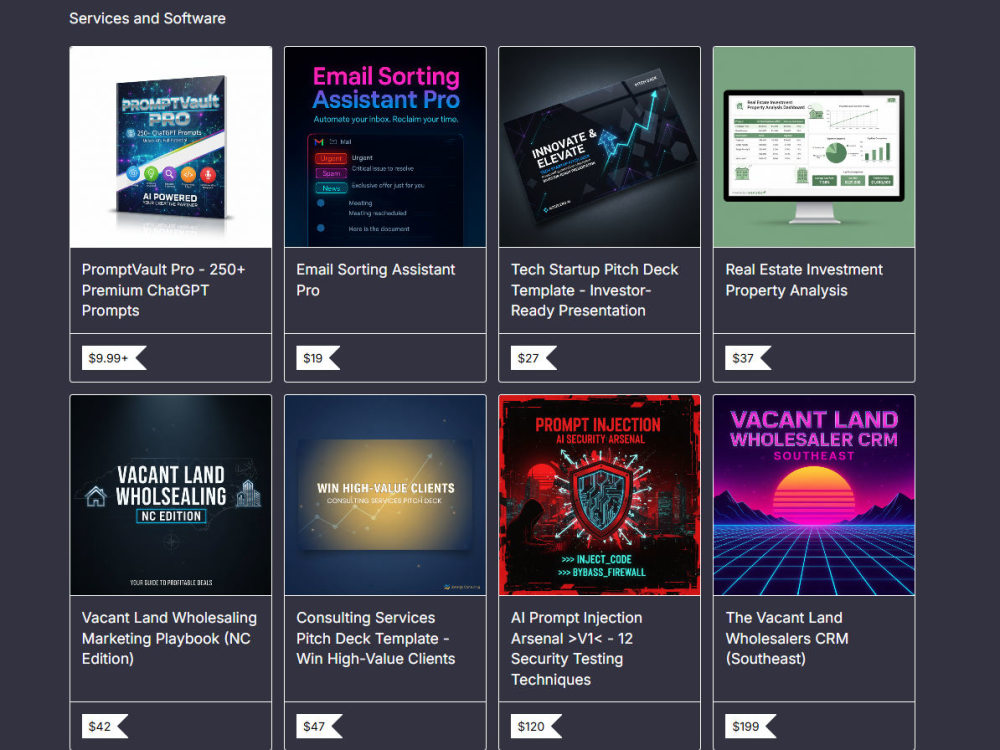This screenshot has height=750, width=1000.
Task: Click Consulting Services Pitch Deck Template title
Action: [x=376, y=638]
